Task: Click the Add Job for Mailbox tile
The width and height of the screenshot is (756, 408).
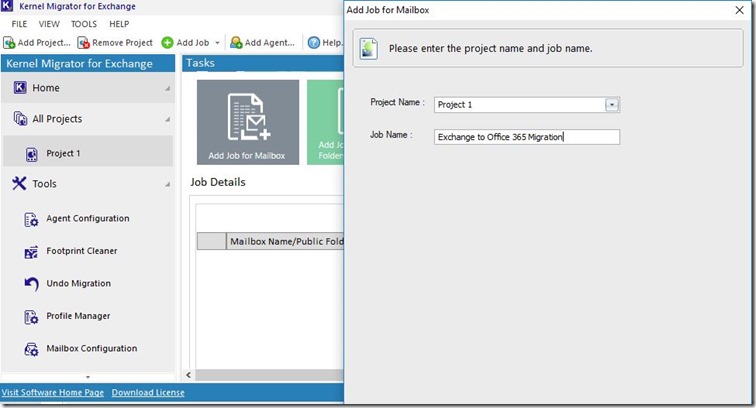Action: point(248,122)
